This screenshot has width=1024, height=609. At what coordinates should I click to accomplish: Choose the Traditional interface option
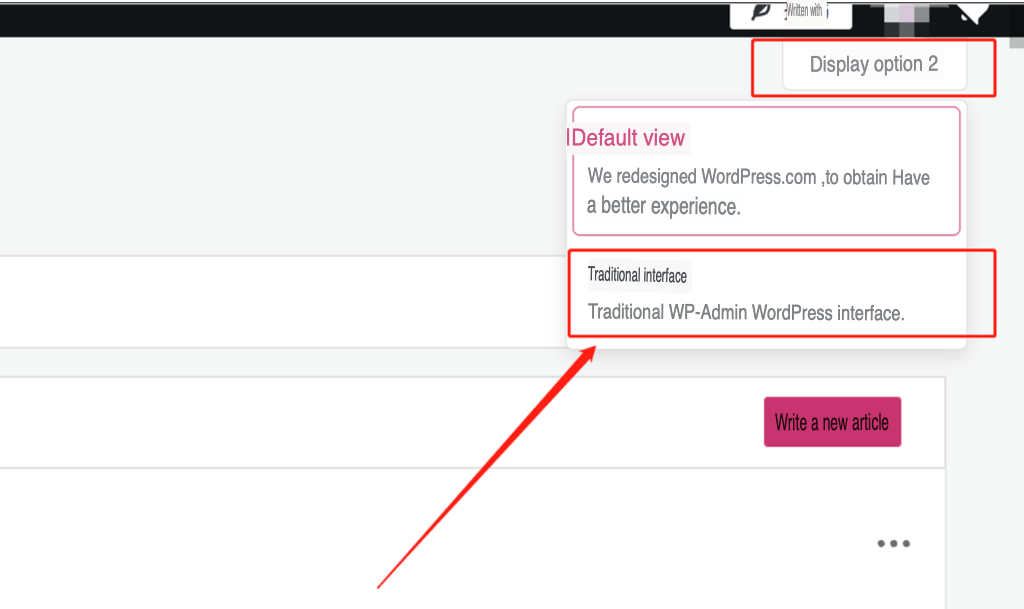pyautogui.click(x=766, y=294)
